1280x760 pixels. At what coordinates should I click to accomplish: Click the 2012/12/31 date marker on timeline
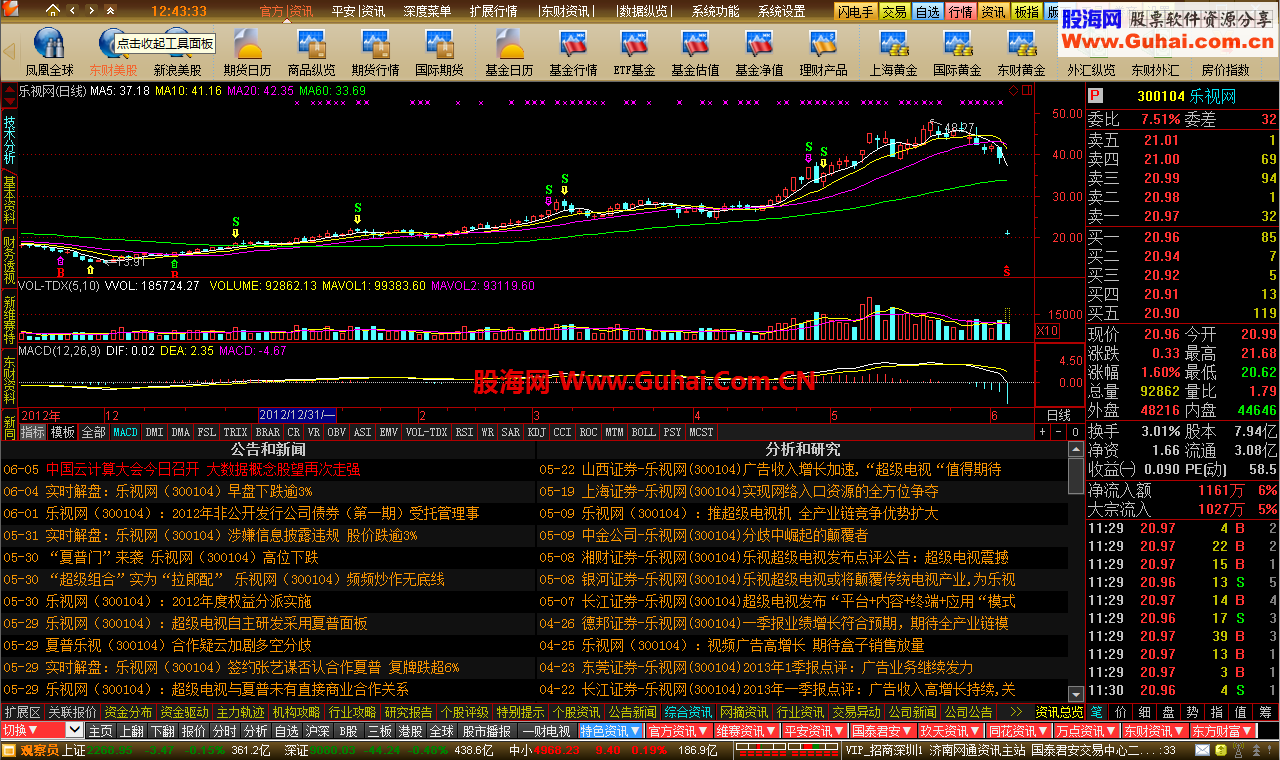click(x=297, y=415)
